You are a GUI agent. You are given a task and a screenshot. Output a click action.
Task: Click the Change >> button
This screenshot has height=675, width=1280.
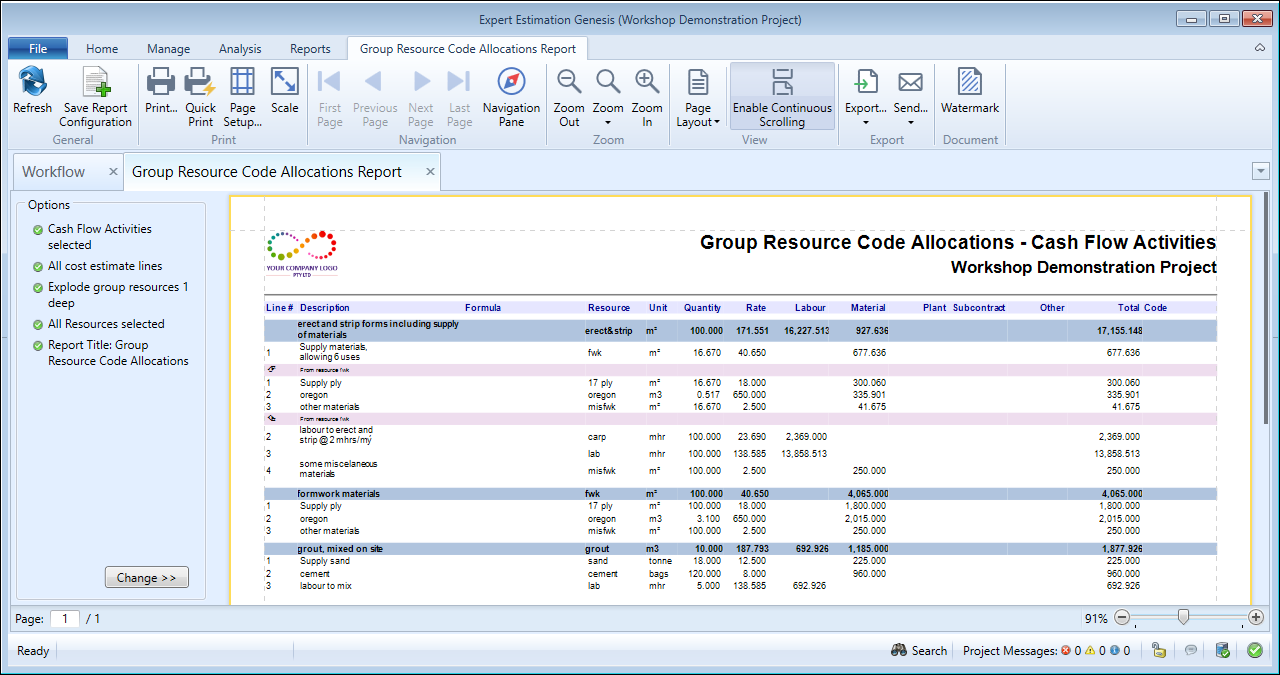[146, 577]
